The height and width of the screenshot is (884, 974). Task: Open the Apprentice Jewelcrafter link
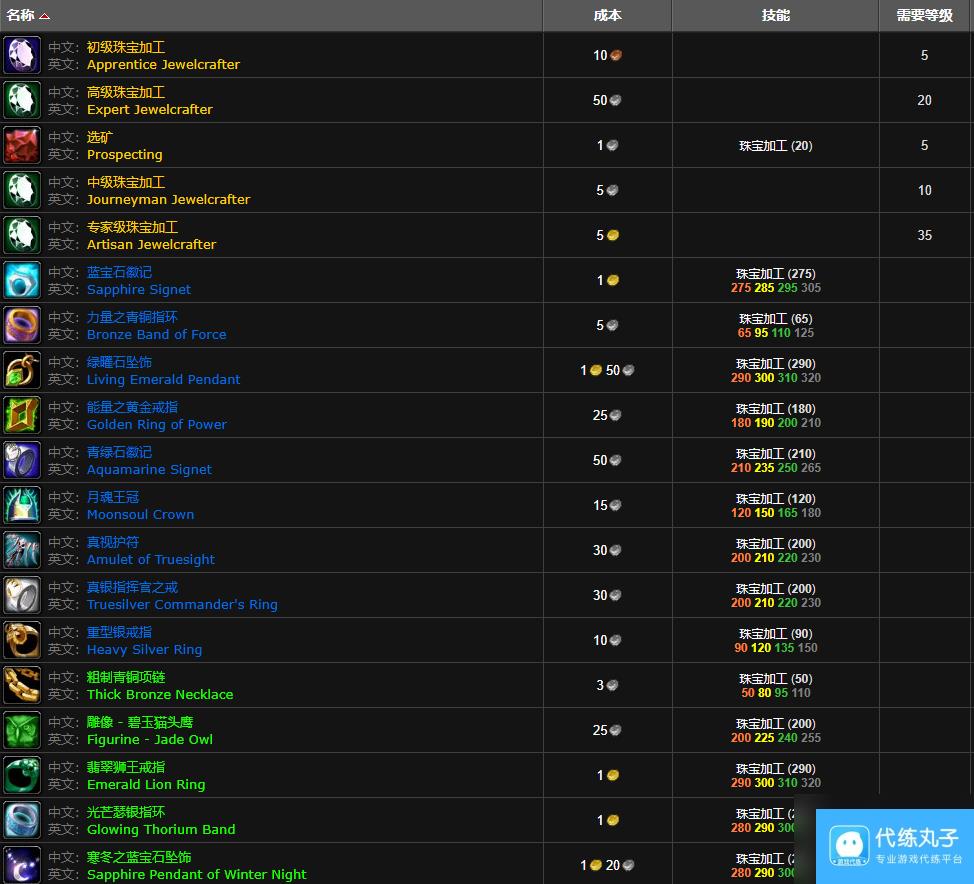[x=163, y=65]
